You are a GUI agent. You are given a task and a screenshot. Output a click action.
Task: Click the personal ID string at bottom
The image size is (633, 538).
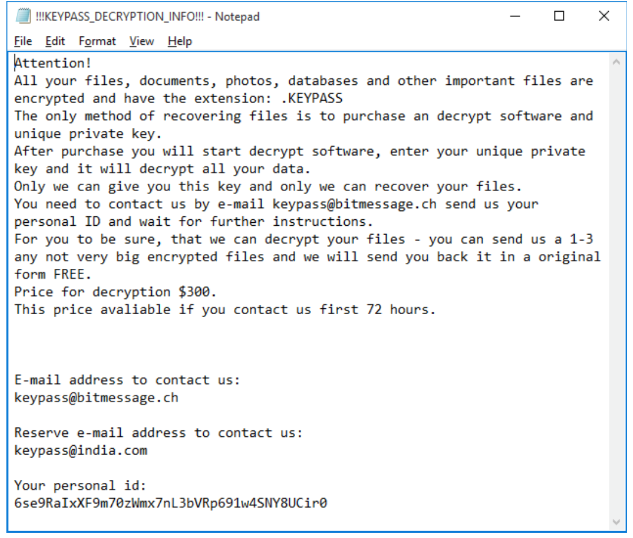coord(171,503)
